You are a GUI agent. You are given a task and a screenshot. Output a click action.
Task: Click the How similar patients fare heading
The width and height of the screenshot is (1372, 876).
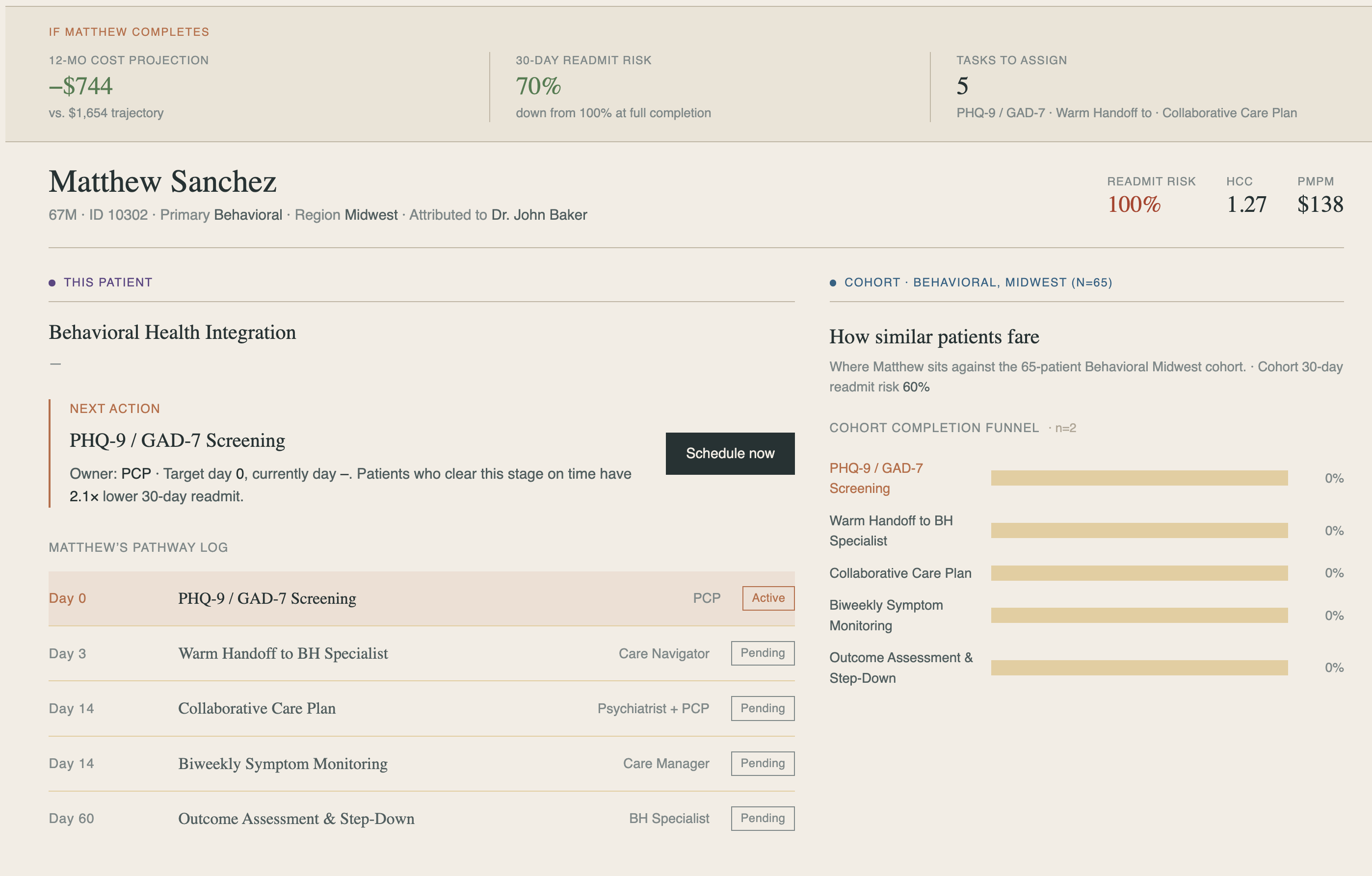tap(934, 336)
